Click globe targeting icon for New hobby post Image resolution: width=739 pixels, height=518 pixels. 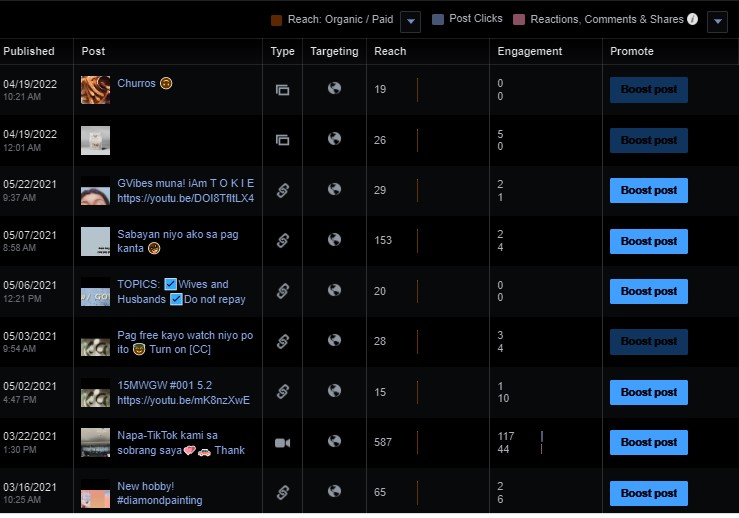334,492
